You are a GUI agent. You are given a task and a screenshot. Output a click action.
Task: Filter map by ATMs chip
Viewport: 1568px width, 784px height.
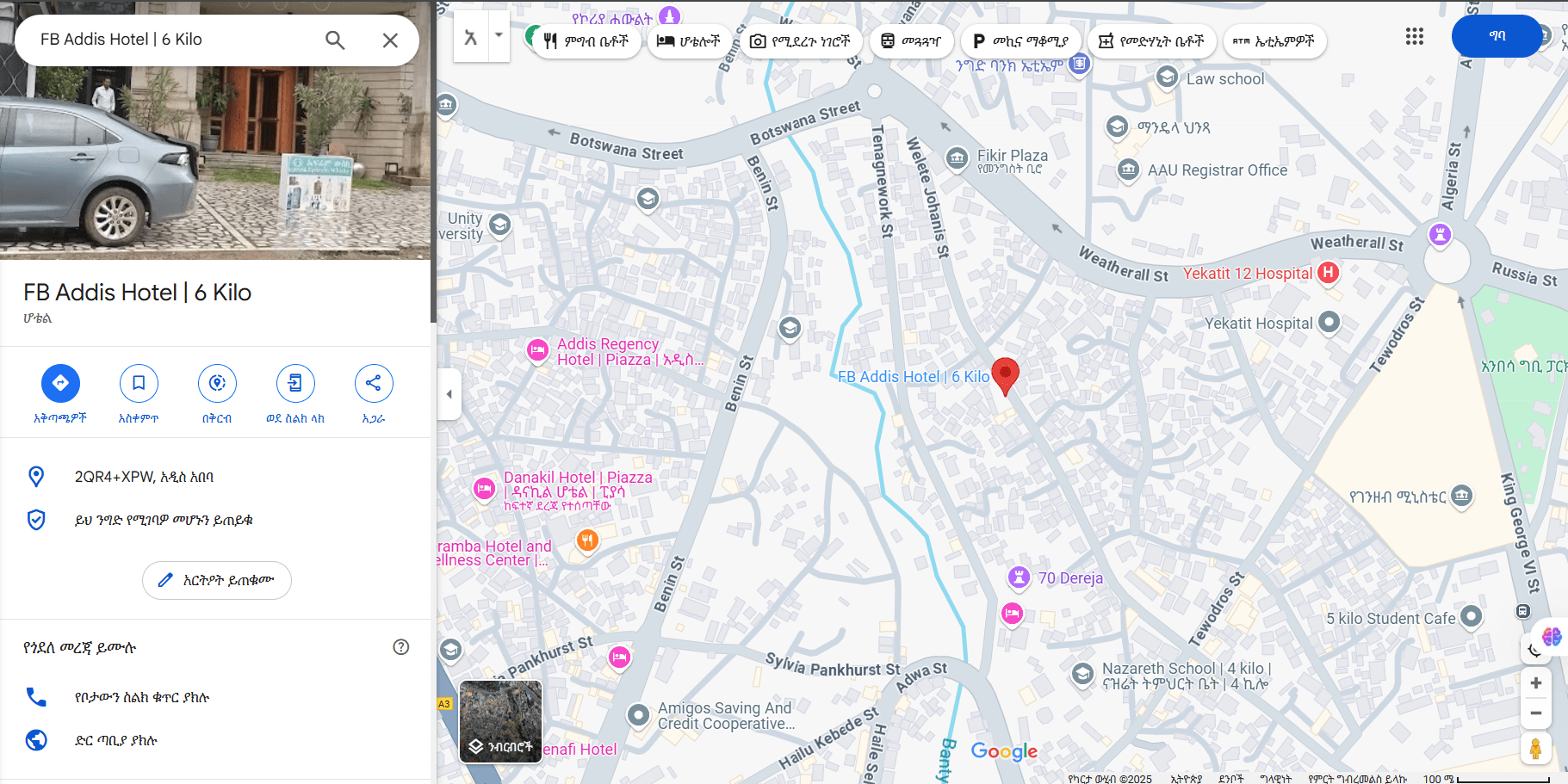coord(1274,41)
